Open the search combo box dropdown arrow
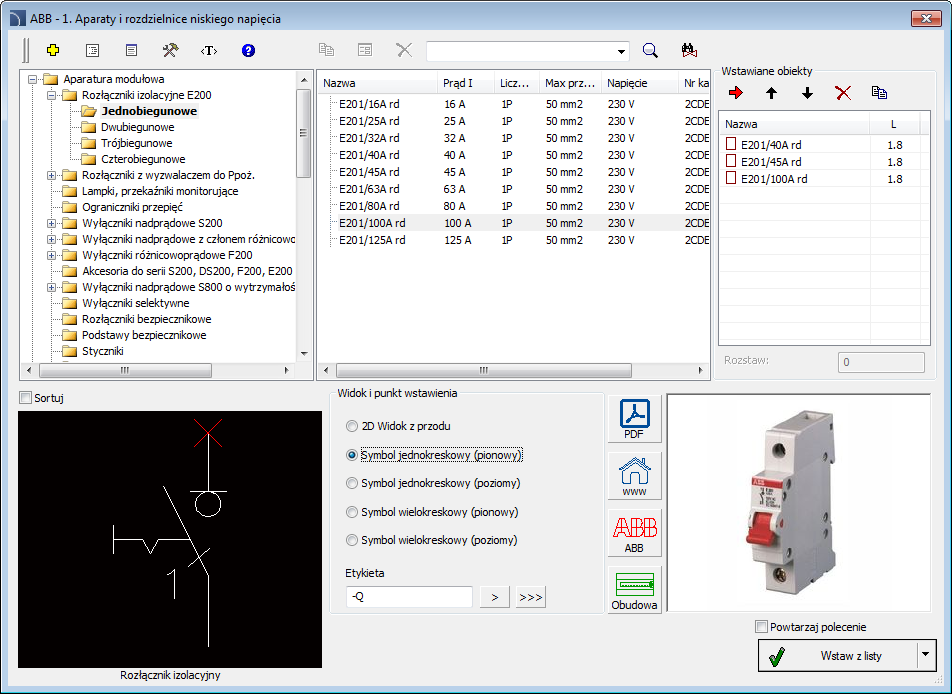 tap(621, 52)
